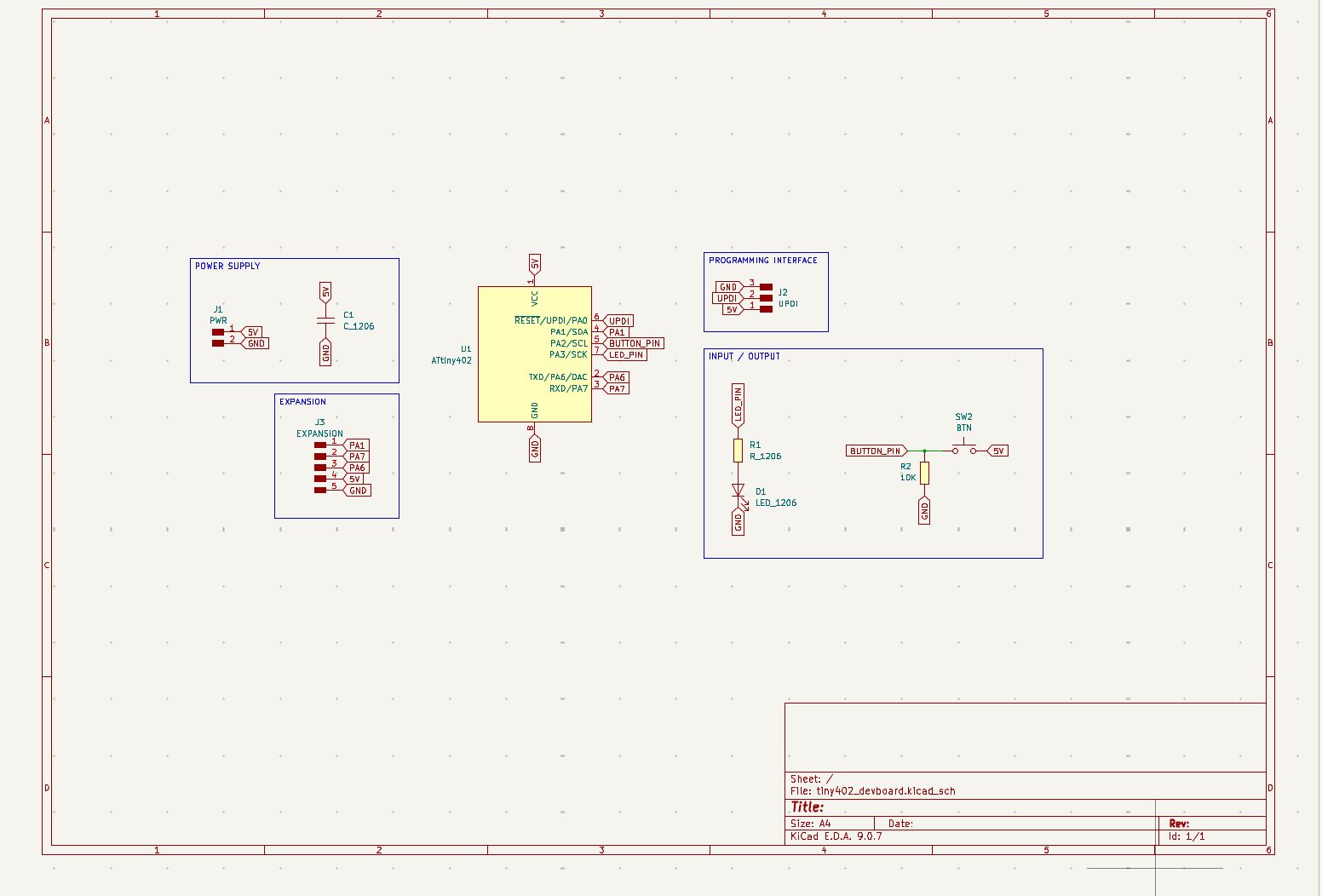Click the PA7 label on J3 pin 2
Screen dimensions: 1322x896
coord(355,457)
